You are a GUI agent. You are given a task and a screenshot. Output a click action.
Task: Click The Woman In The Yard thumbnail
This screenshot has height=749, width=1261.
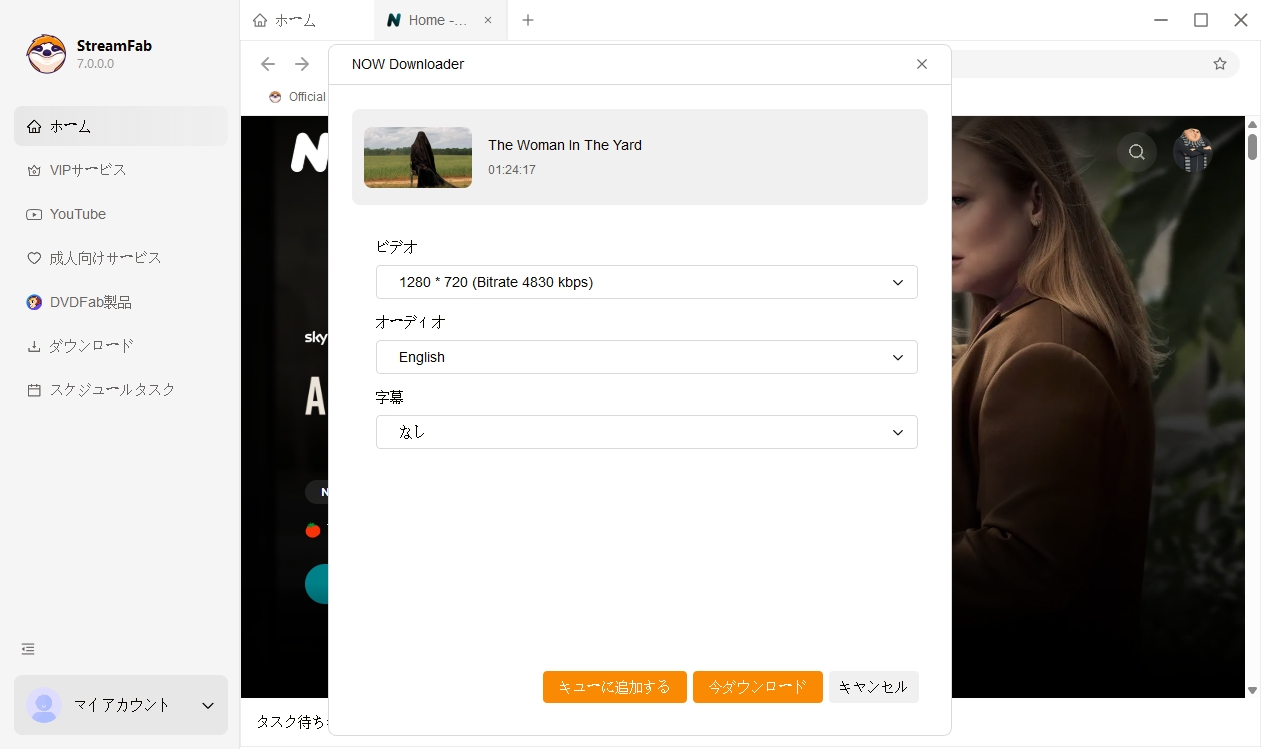tap(417, 158)
